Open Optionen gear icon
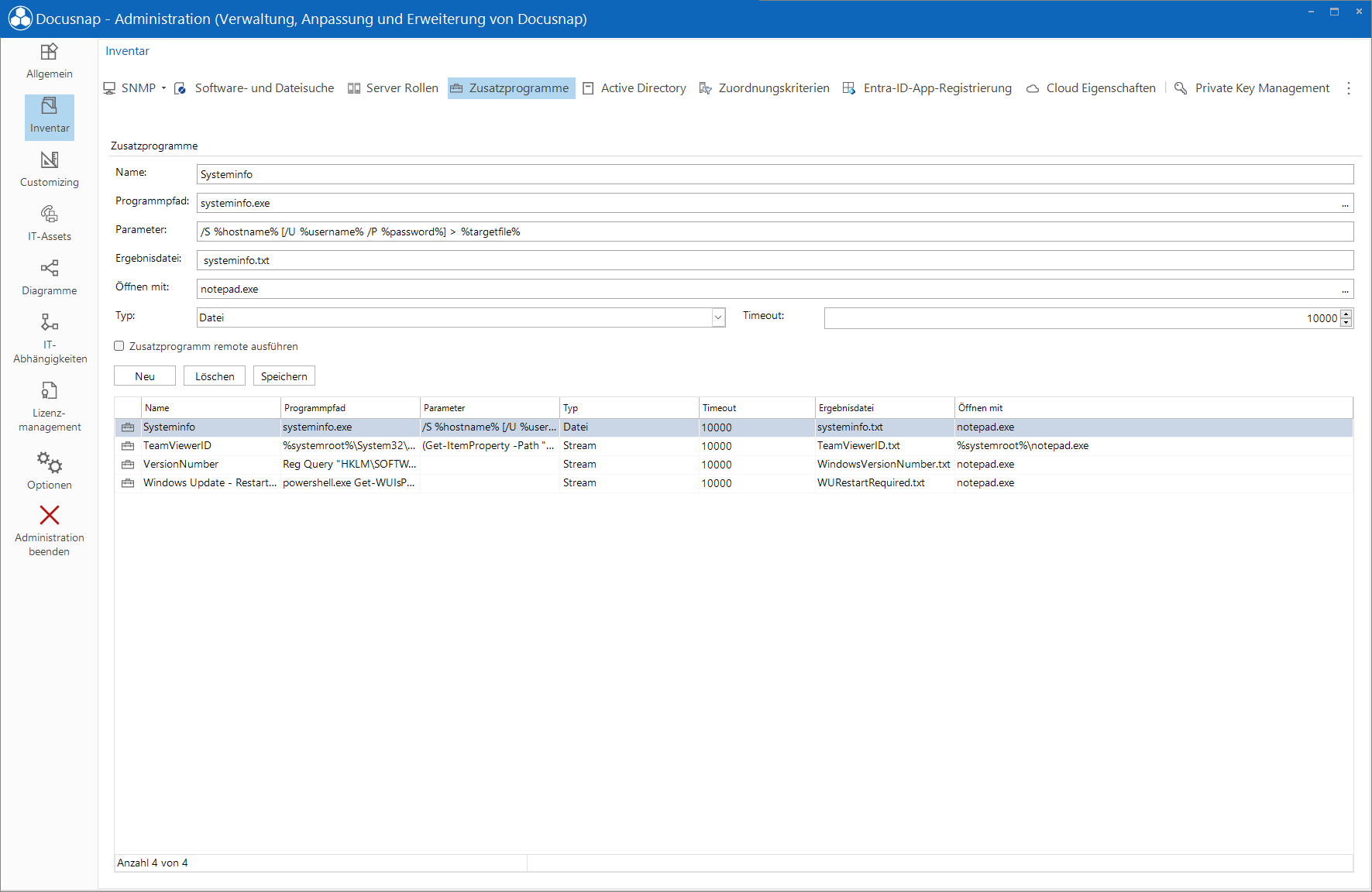This screenshot has width=1372, height=892. 50,462
